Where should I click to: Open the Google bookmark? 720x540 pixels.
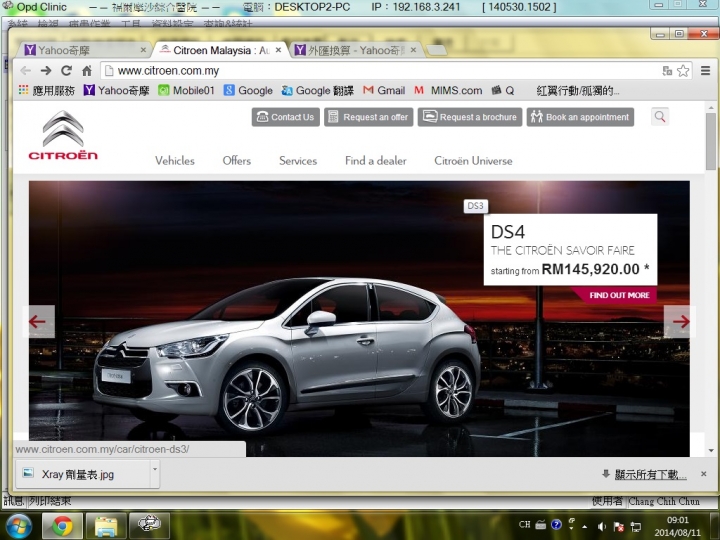point(248,90)
